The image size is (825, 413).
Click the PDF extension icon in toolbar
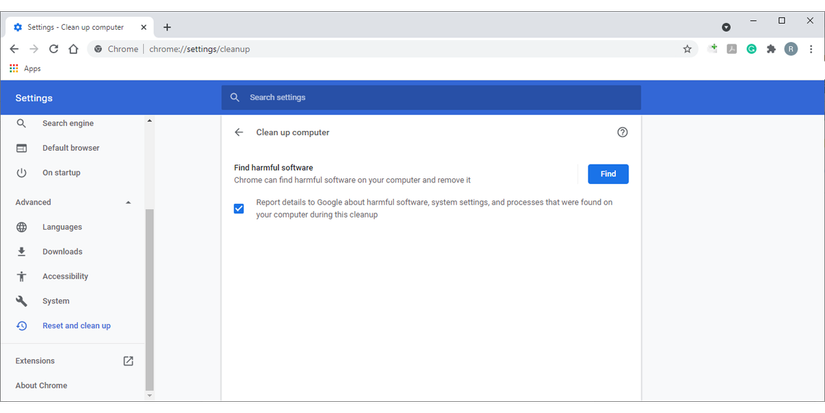click(731, 49)
